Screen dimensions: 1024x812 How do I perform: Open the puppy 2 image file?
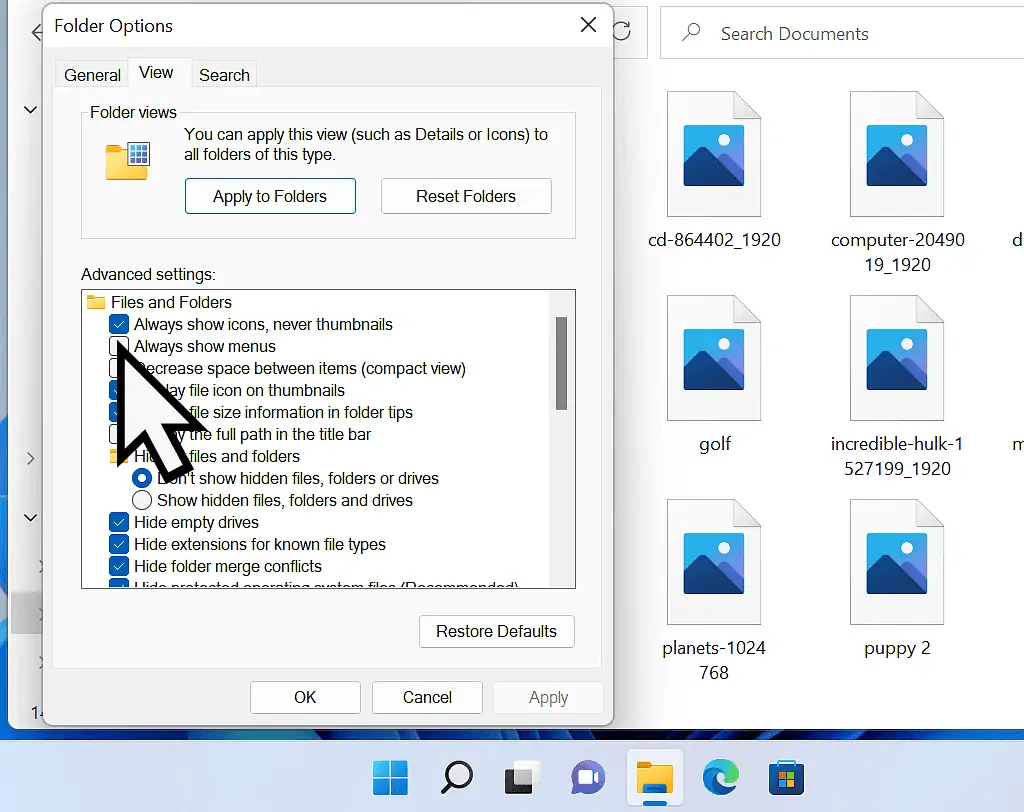897,560
